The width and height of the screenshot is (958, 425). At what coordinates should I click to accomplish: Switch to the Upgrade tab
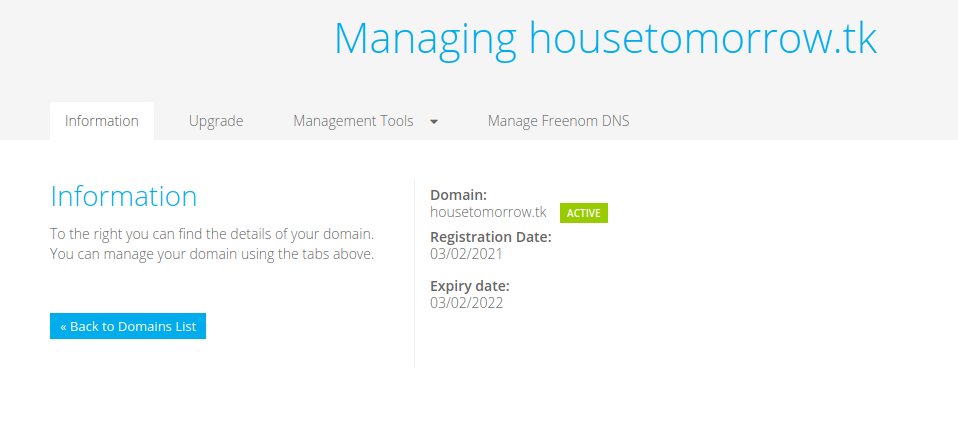click(x=216, y=121)
